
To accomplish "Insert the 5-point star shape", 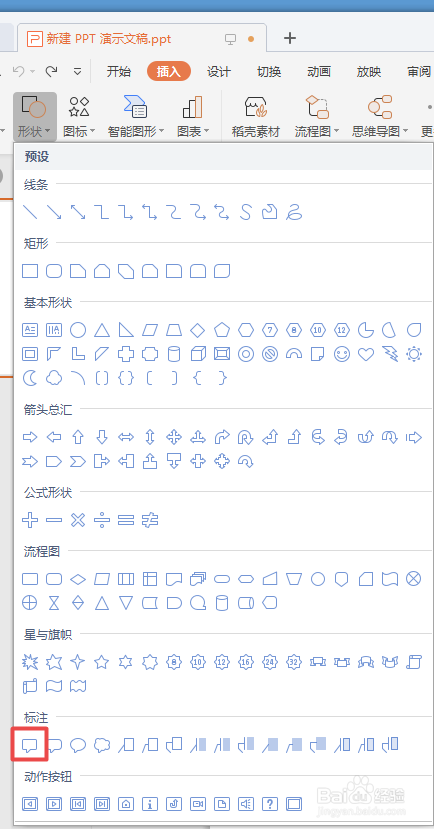I will click(101, 661).
